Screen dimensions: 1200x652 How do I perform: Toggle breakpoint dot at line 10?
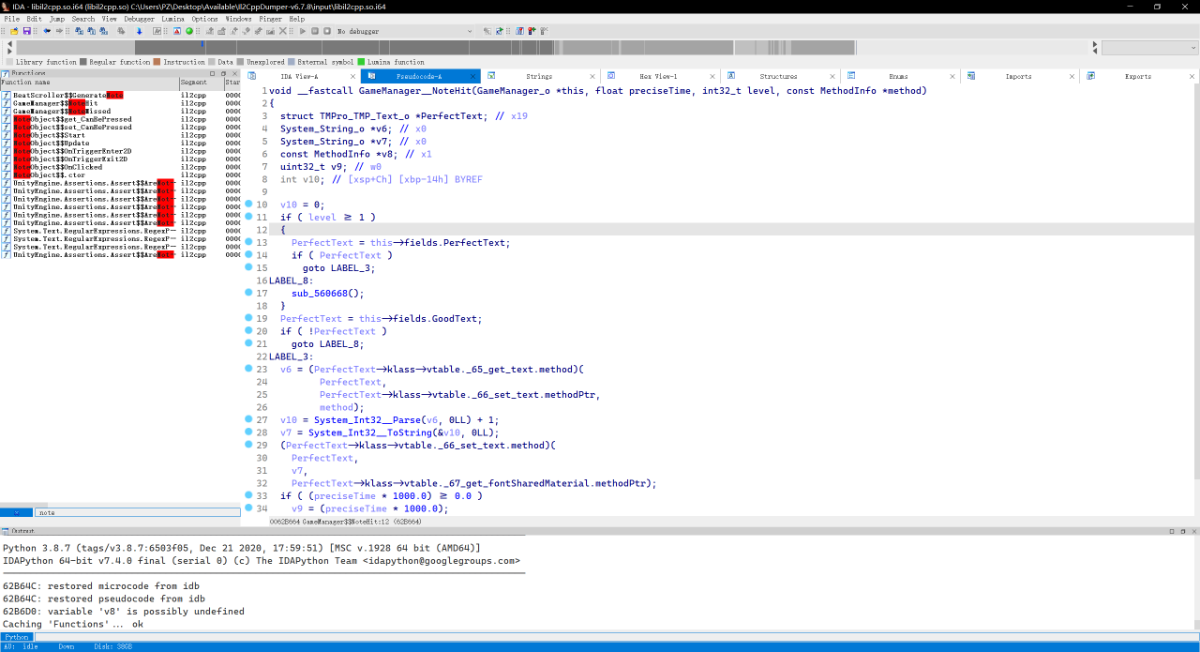(249, 204)
